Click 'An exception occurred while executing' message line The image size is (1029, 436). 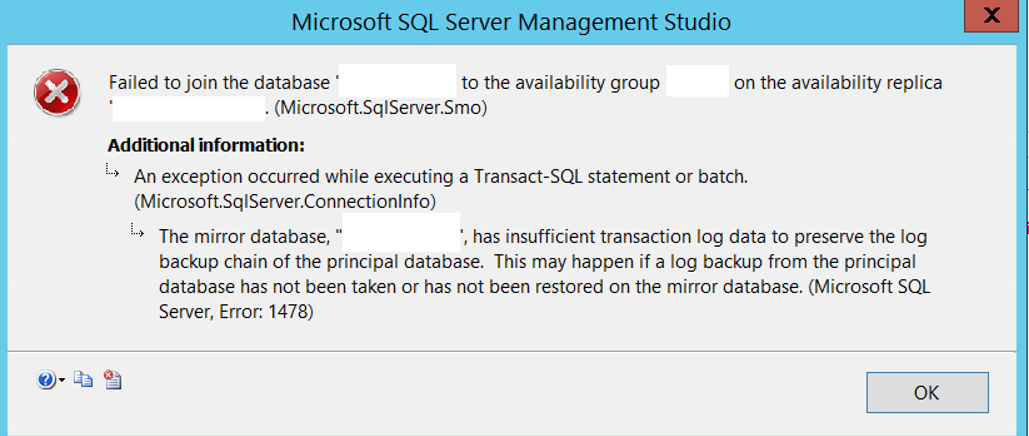[x=441, y=177]
